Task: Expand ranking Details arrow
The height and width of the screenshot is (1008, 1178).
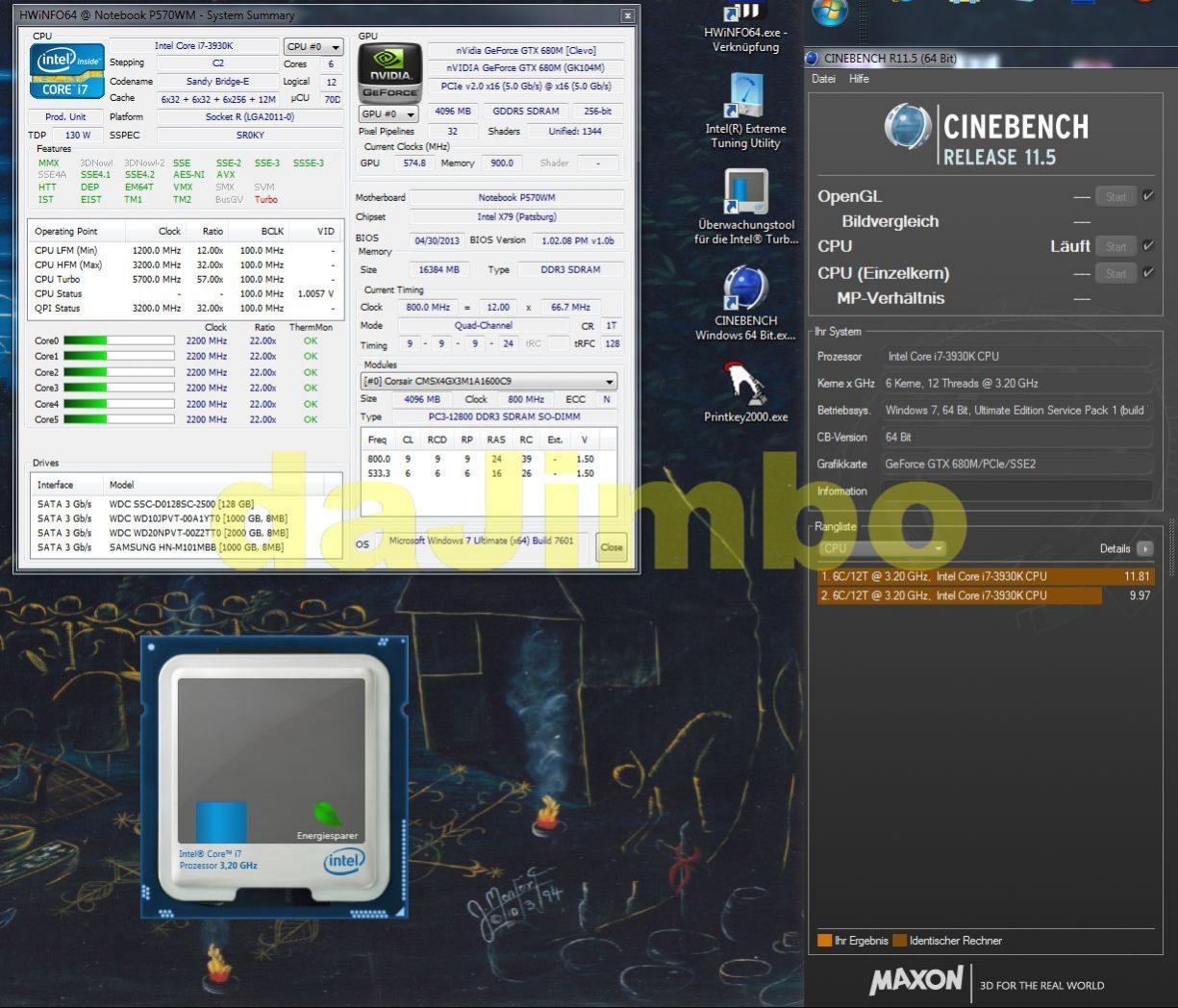Action: [x=1144, y=548]
